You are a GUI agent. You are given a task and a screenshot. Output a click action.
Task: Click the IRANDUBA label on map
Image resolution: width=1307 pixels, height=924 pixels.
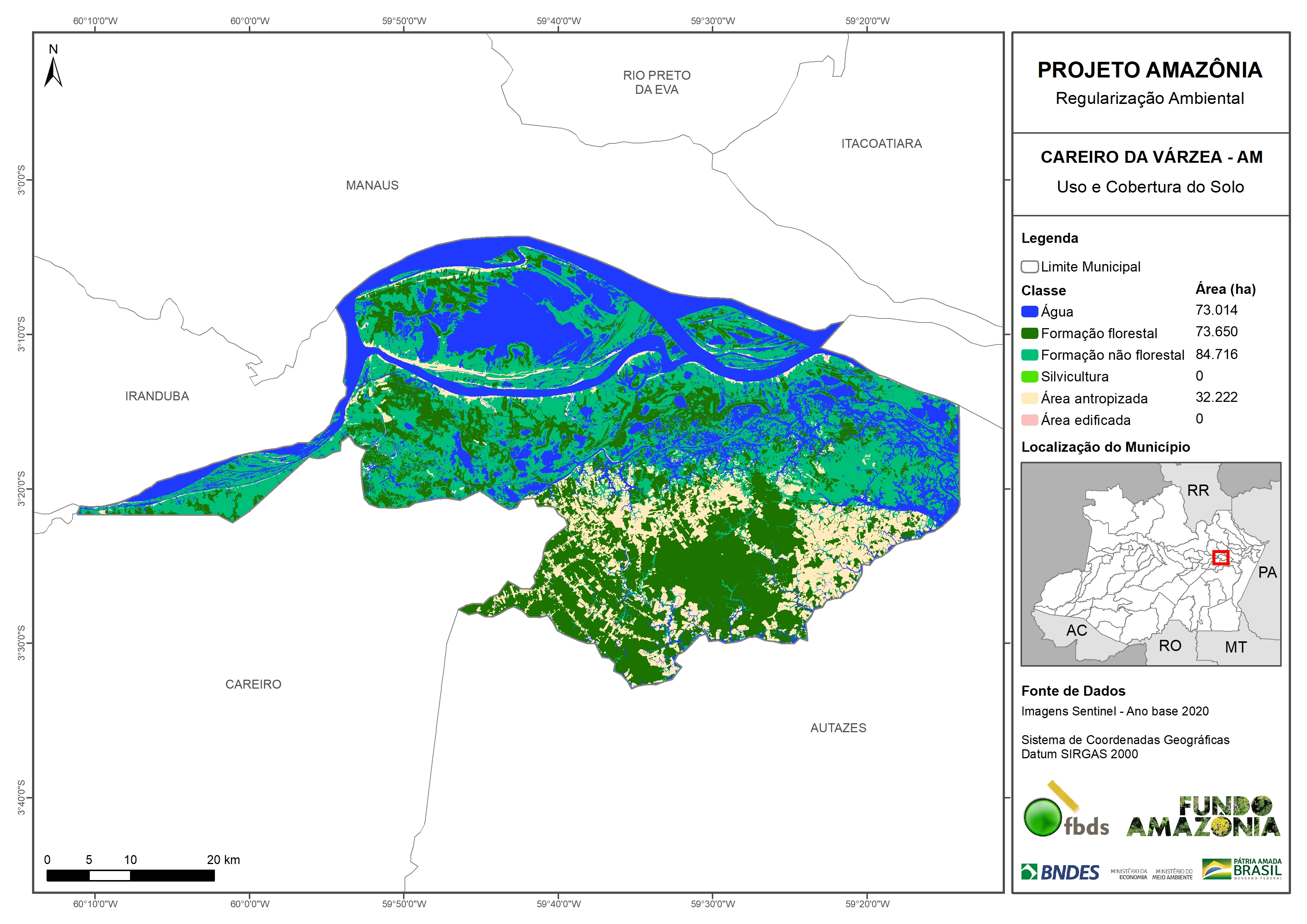(157, 396)
